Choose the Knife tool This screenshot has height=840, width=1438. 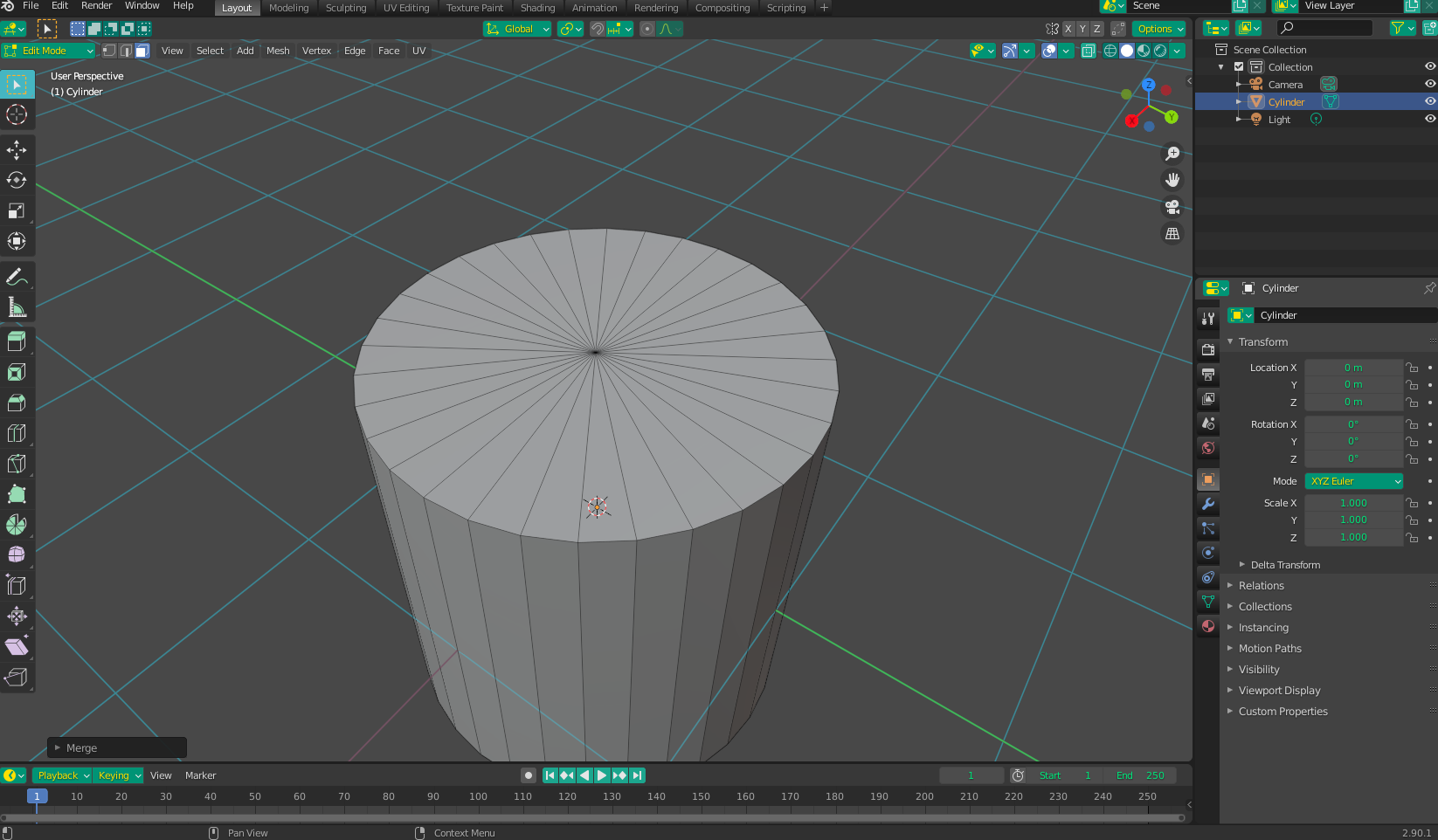17,464
